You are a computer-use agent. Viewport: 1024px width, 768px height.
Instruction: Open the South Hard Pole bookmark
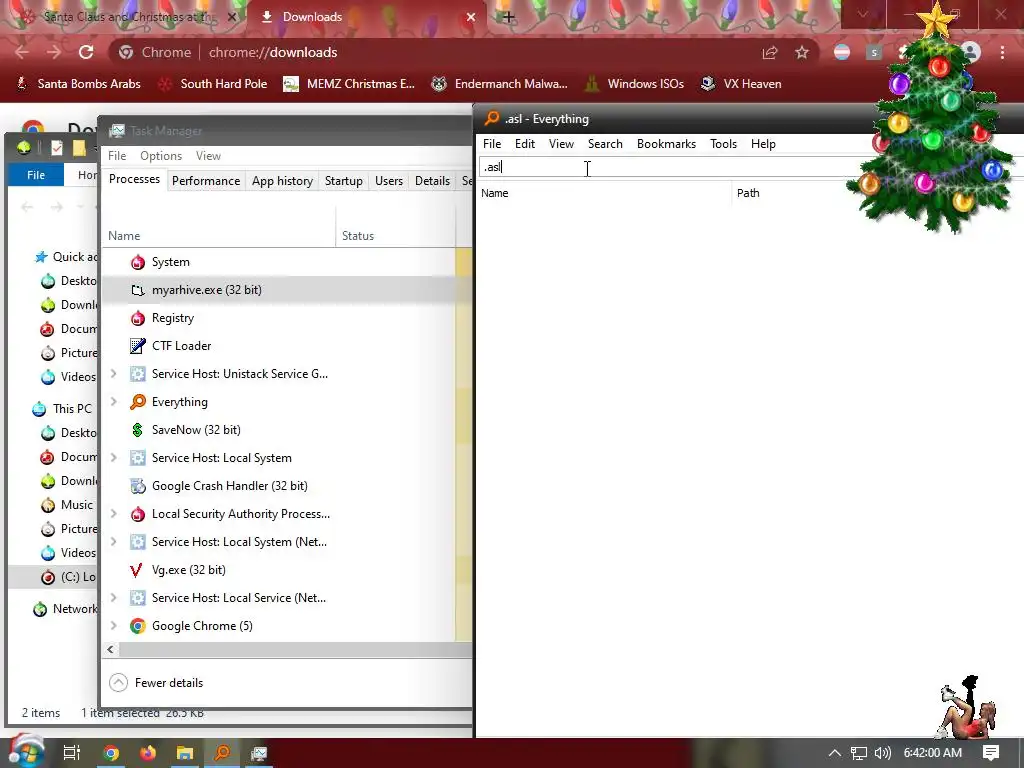(213, 84)
